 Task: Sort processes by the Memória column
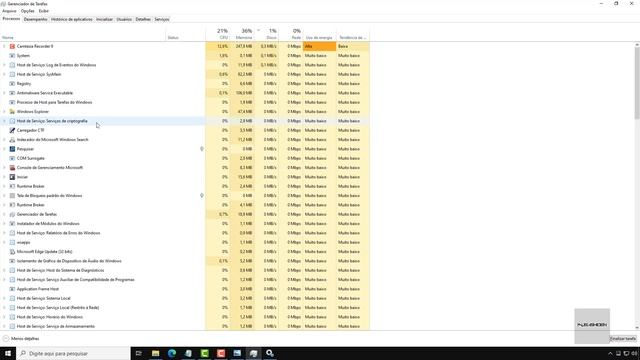click(x=242, y=34)
